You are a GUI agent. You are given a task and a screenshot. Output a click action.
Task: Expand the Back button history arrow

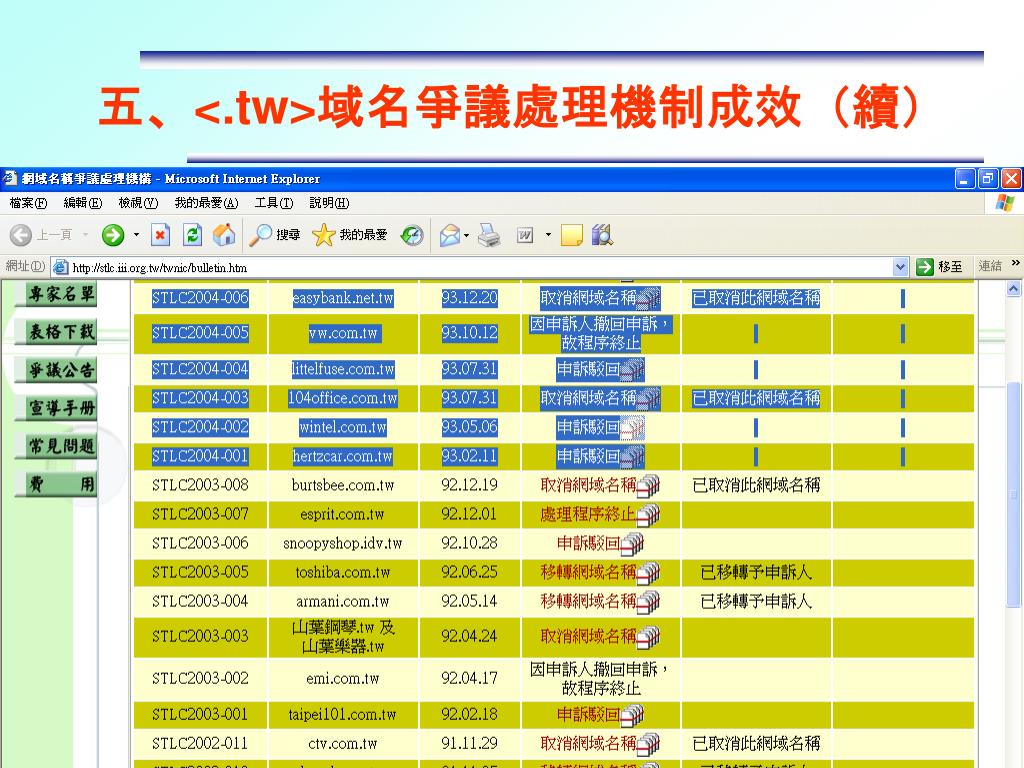click(85, 234)
